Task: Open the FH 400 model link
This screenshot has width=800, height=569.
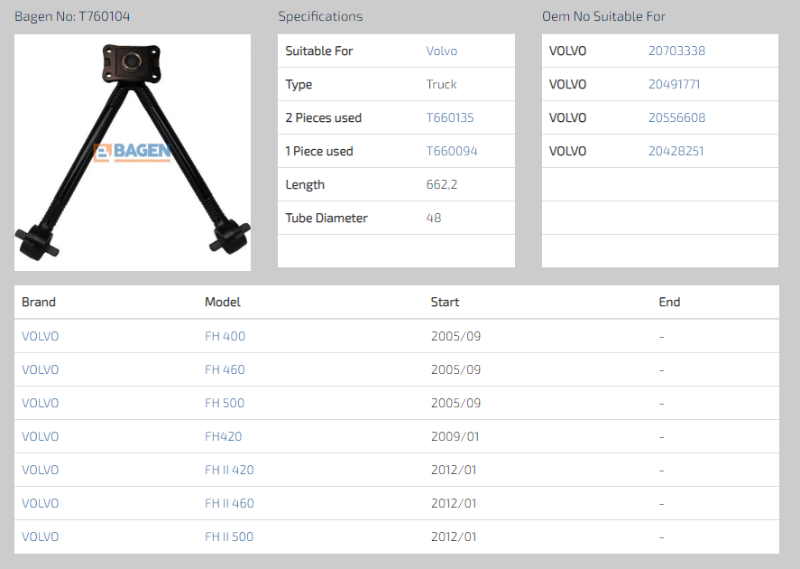Action: pyautogui.click(x=225, y=336)
